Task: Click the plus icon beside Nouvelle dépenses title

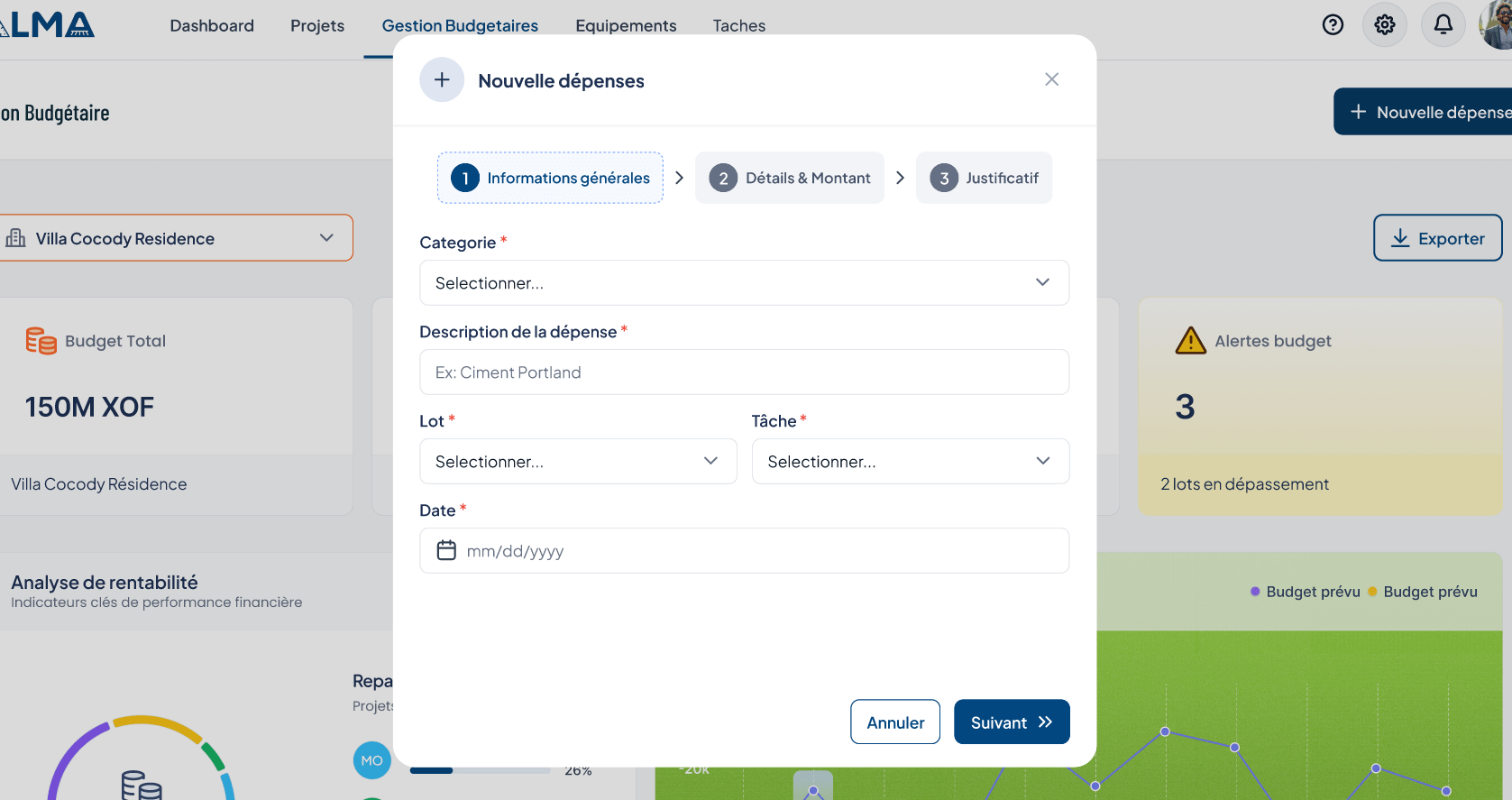Action: [442, 80]
